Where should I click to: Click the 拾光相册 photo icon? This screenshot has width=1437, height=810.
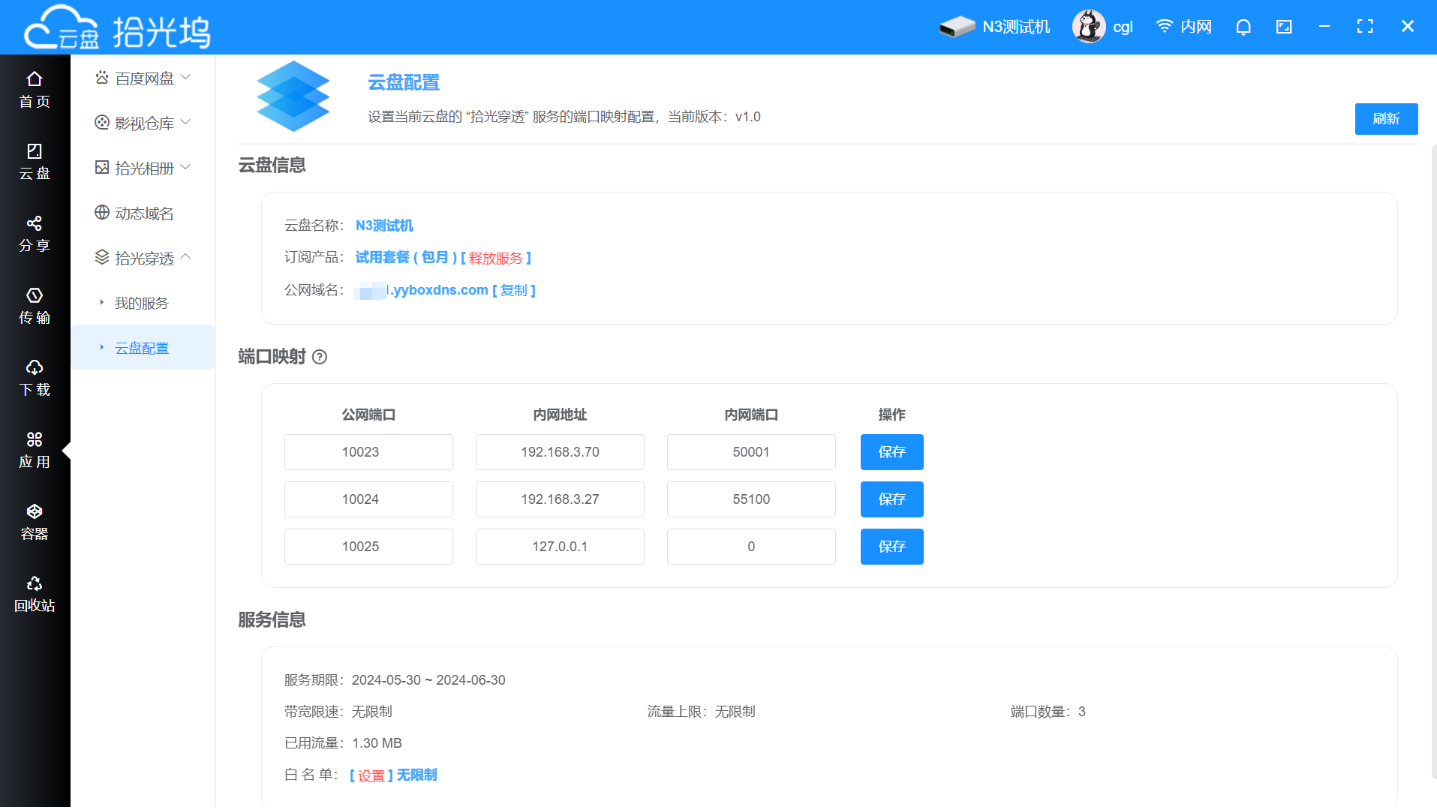tap(102, 167)
